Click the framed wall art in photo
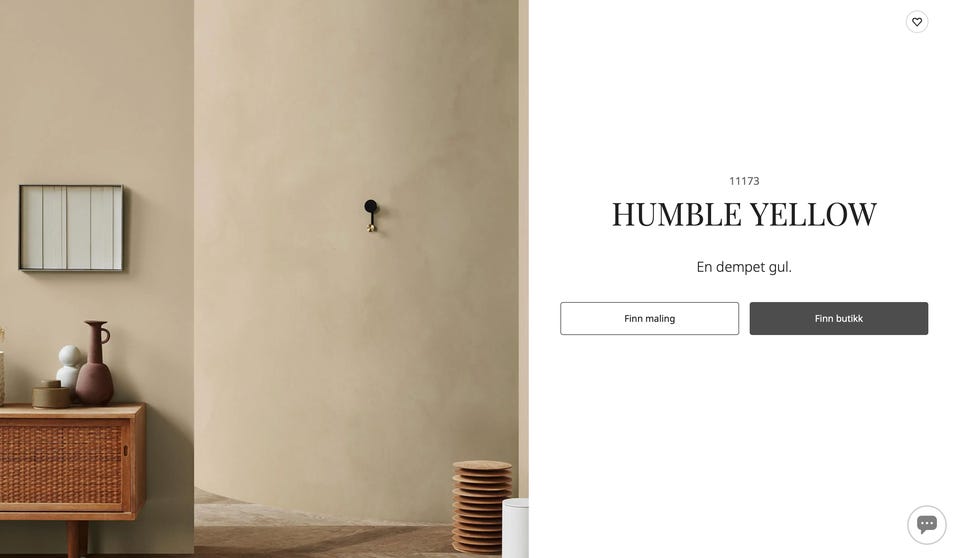Viewport: 960px width, 558px height. point(71,228)
